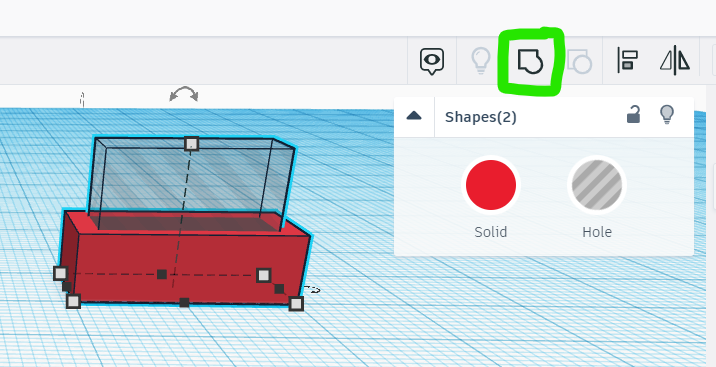Click the white corner handle at the box's front-right bottom
Viewport: 716px width, 367px height.
coord(296,304)
